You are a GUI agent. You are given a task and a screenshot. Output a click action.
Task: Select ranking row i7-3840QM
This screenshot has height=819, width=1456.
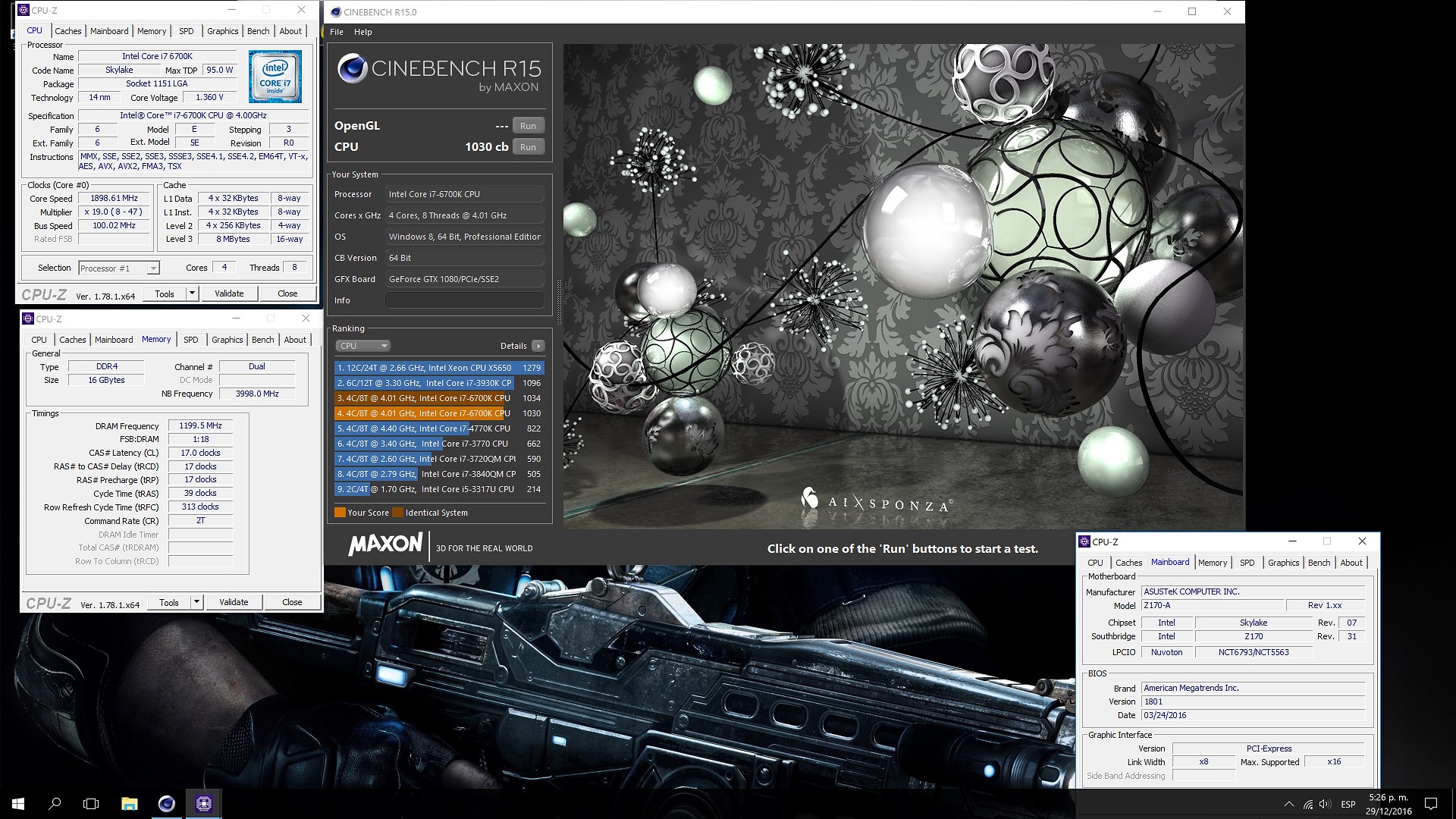[439, 474]
